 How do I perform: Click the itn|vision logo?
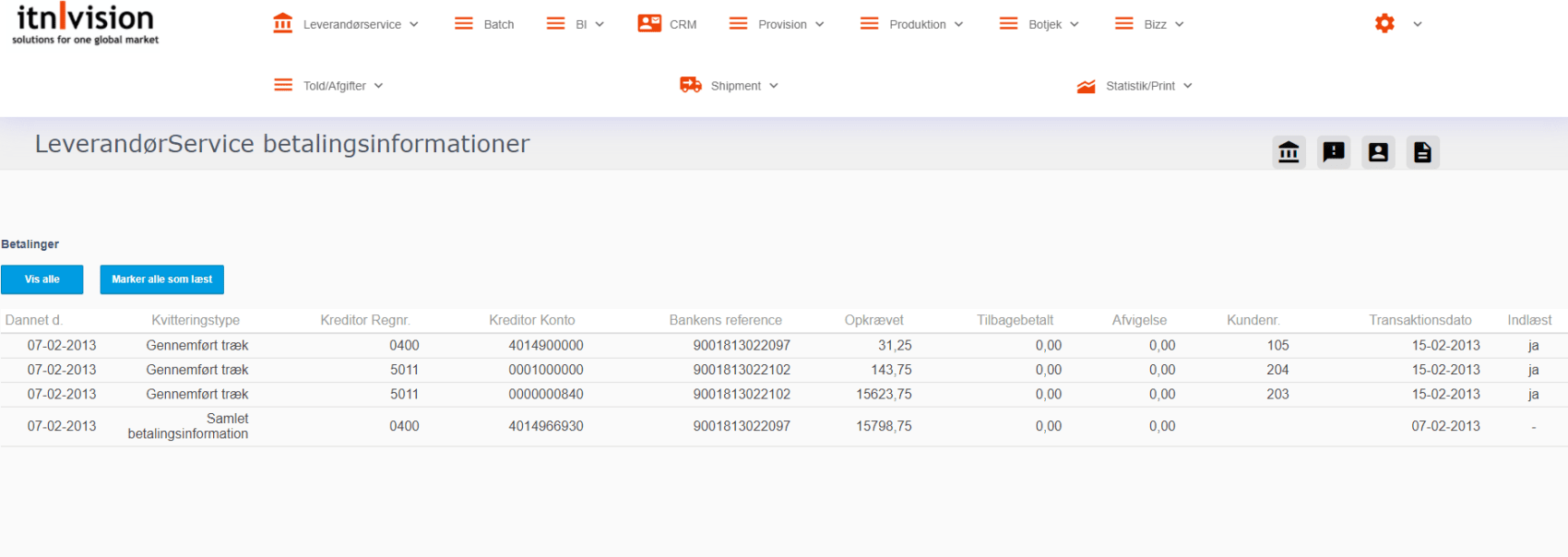tap(85, 24)
